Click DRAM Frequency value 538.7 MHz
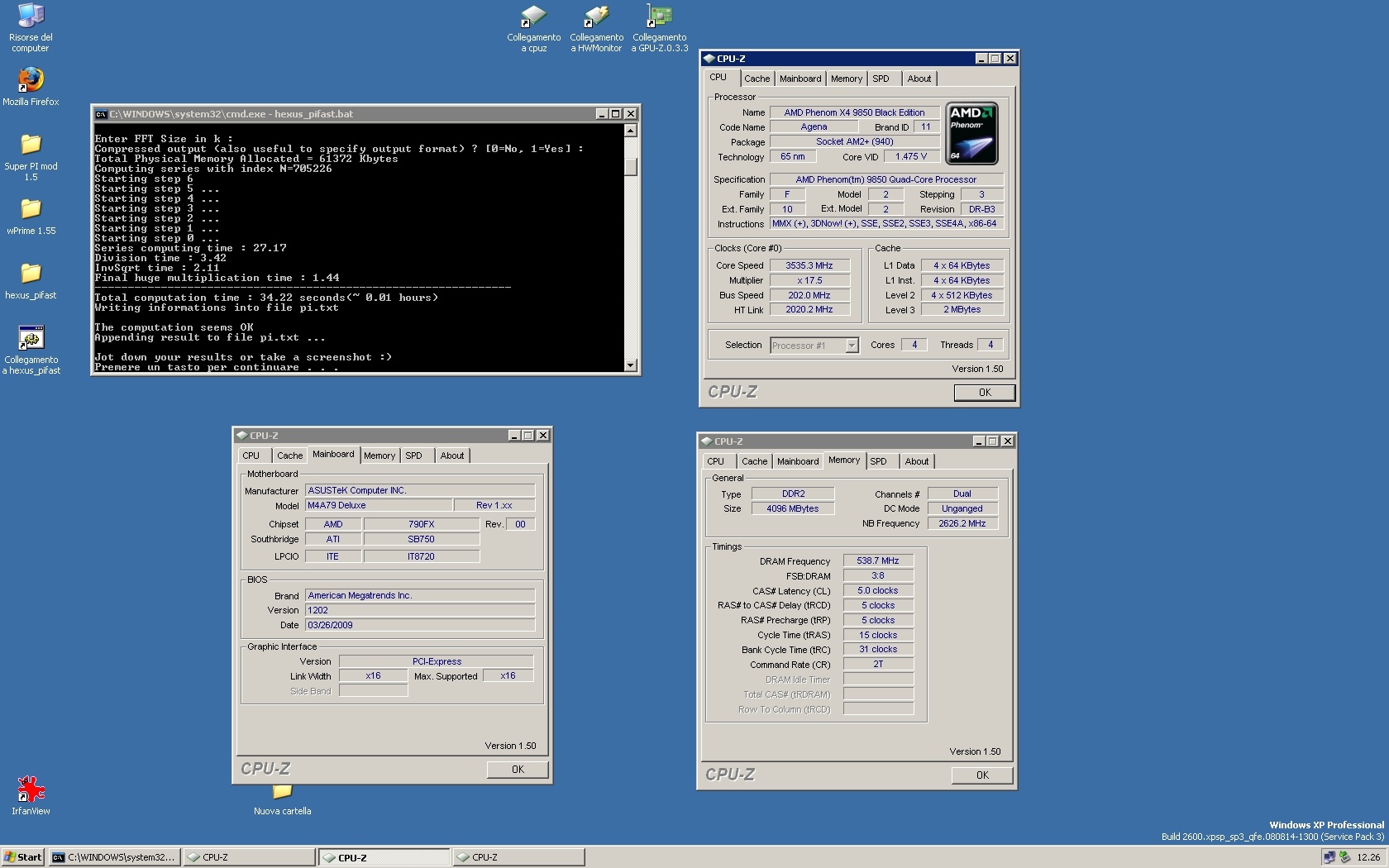 [x=878, y=560]
